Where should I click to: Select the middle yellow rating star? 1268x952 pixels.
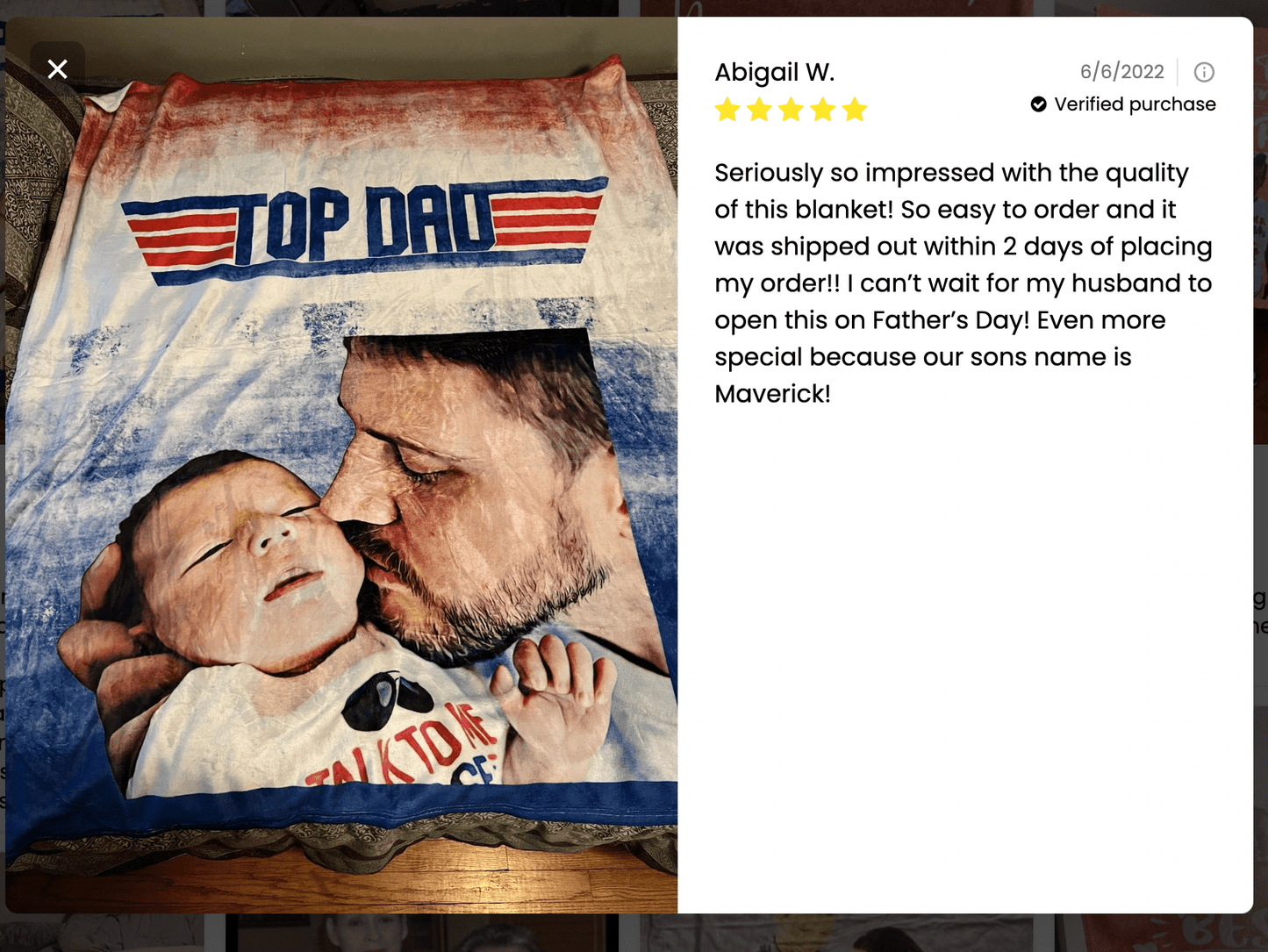pyautogui.click(x=791, y=110)
